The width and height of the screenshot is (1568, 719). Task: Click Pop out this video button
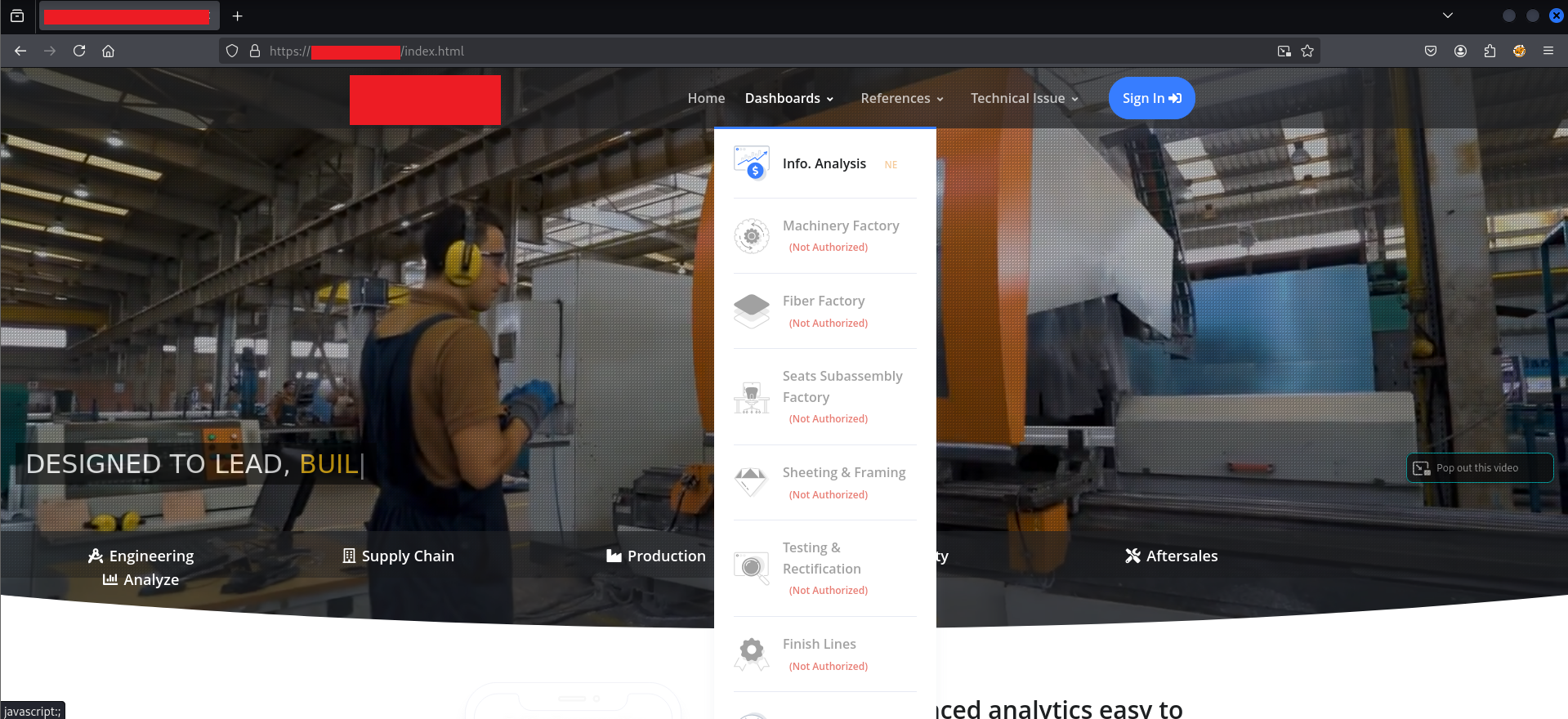click(x=1480, y=468)
